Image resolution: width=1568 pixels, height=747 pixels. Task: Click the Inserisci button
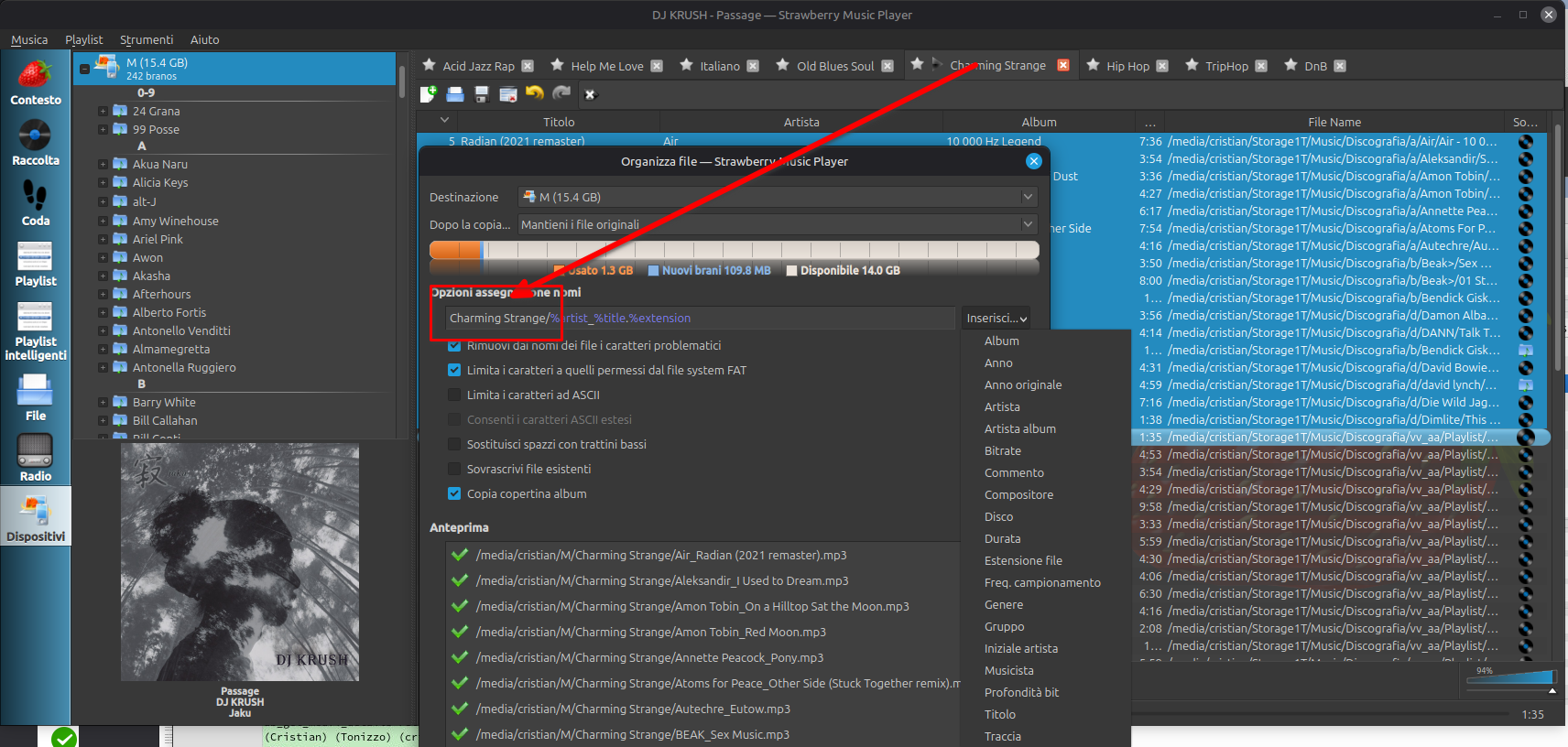[996, 318]
